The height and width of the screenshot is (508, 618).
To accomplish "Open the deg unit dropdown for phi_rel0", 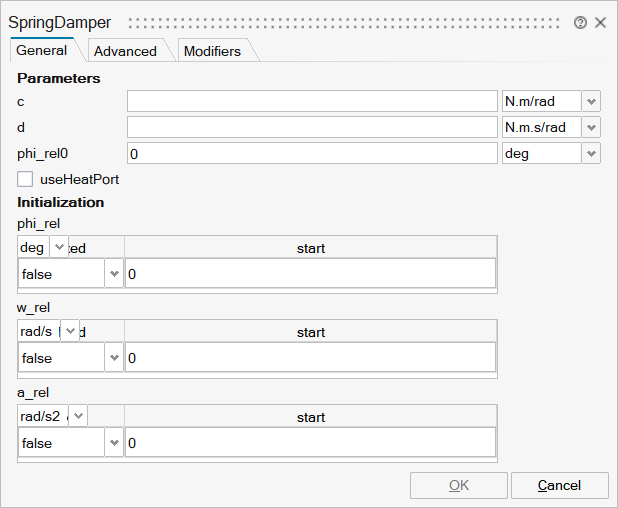I will click(x=591, y=153).
